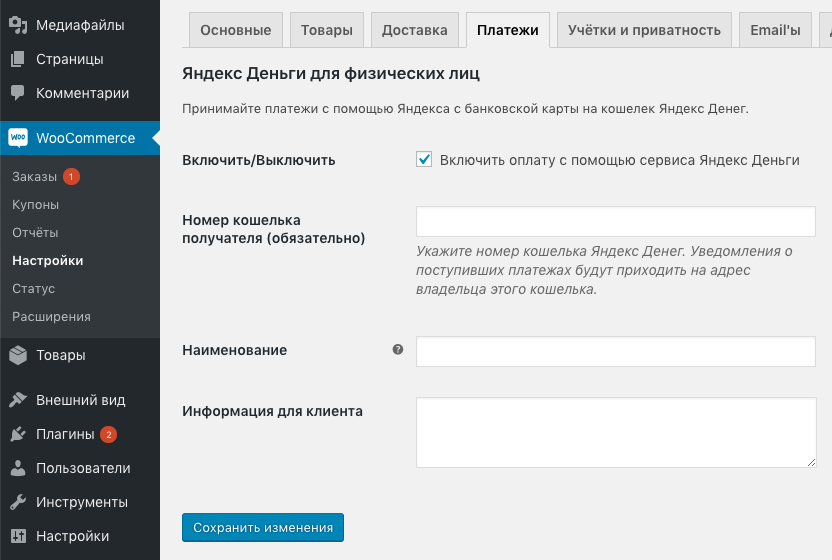Click the Медиафайлы media icon in sidebar
Viewport: 832px width, 560px height.
18,25
